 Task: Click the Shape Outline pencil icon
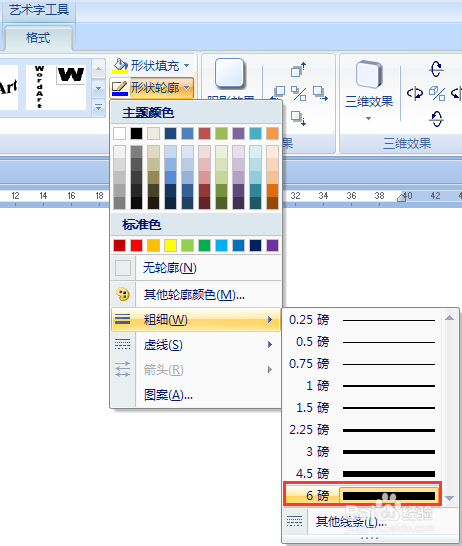(x=120, y=88)
